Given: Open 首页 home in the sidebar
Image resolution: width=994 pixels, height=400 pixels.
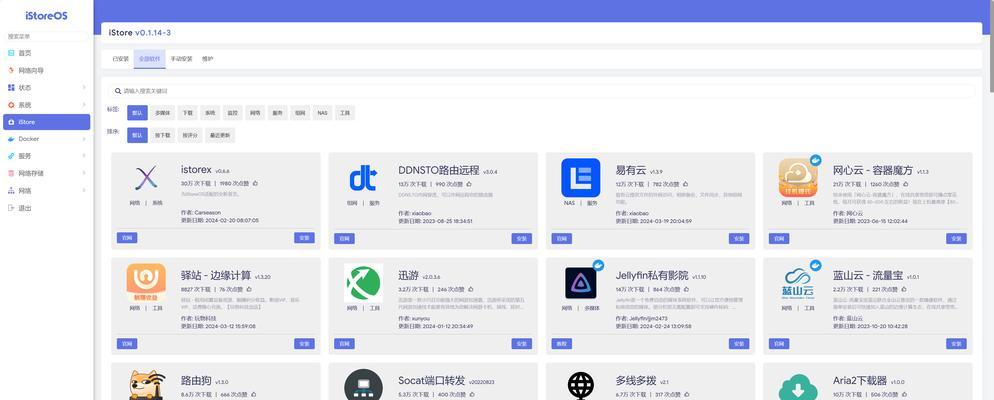Looking at the screenshot, I should tap(46, 53).
